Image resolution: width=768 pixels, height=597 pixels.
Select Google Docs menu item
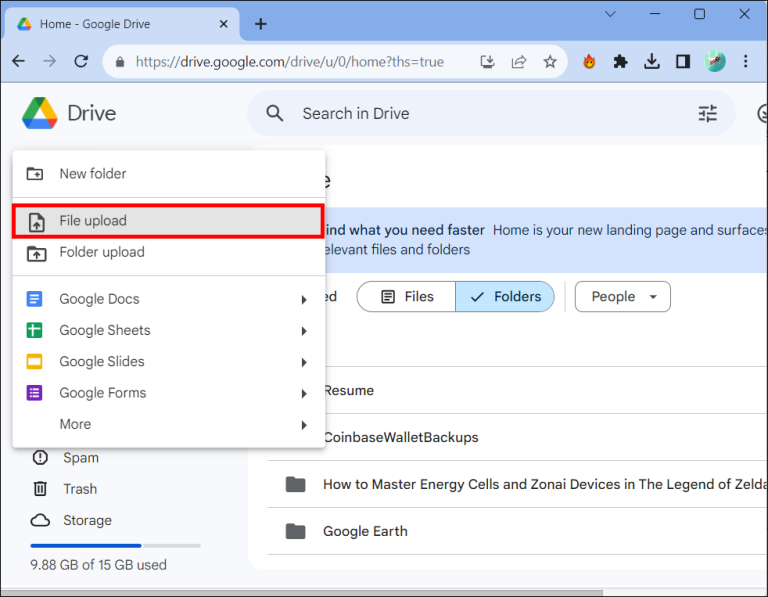168,299
